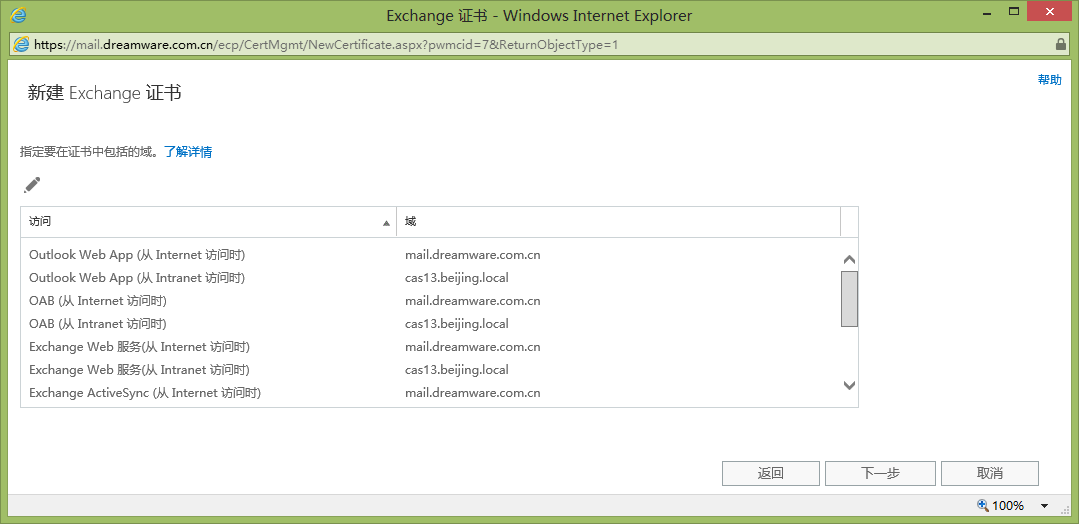Select Exchange Web 服务(从 Intranet 访问时) row

coord(431,370)
